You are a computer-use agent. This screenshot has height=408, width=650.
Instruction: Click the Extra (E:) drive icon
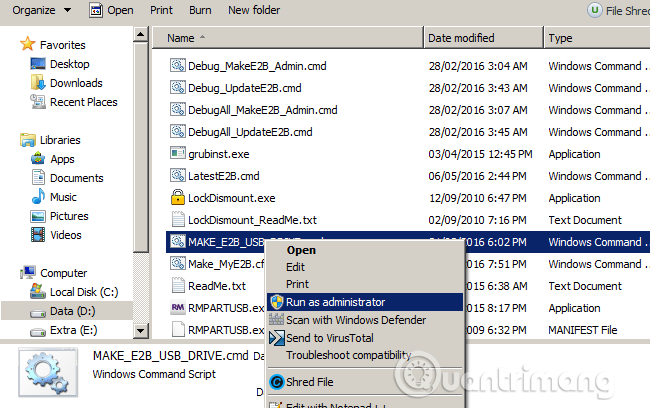click(x=38, y=332)
